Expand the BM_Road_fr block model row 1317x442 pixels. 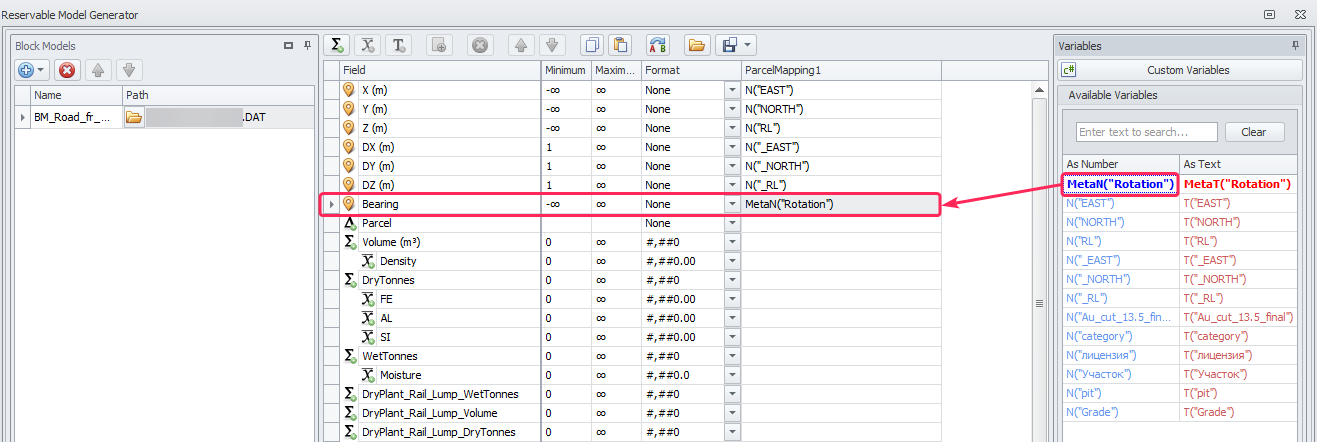click(22, 117)
